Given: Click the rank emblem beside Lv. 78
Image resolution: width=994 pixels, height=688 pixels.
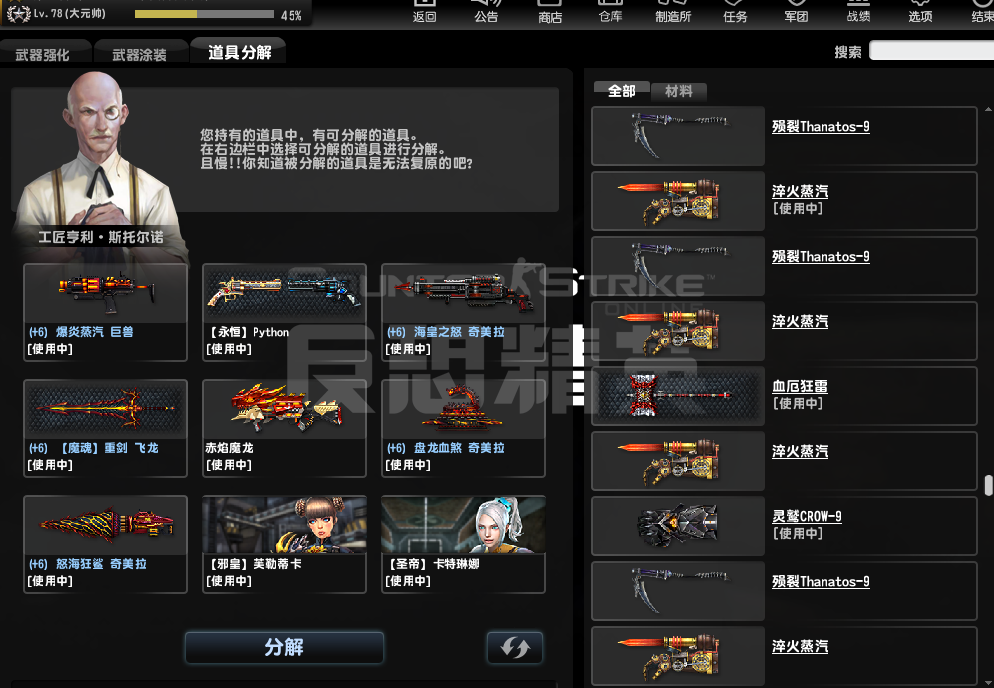Looking at the screenshot, I should click(18, 13).
